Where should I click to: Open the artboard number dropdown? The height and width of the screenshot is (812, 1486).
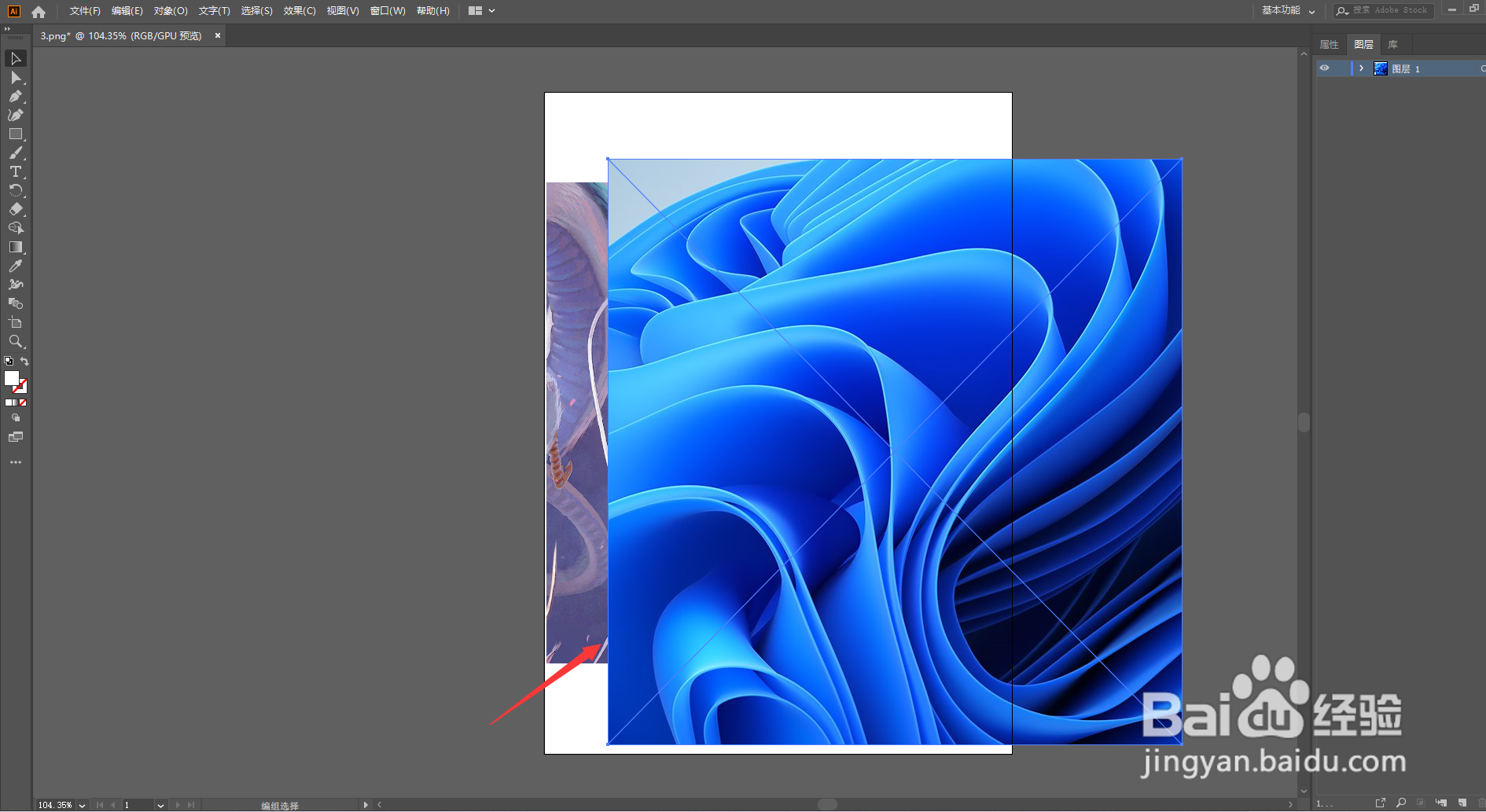click(160, 806)
